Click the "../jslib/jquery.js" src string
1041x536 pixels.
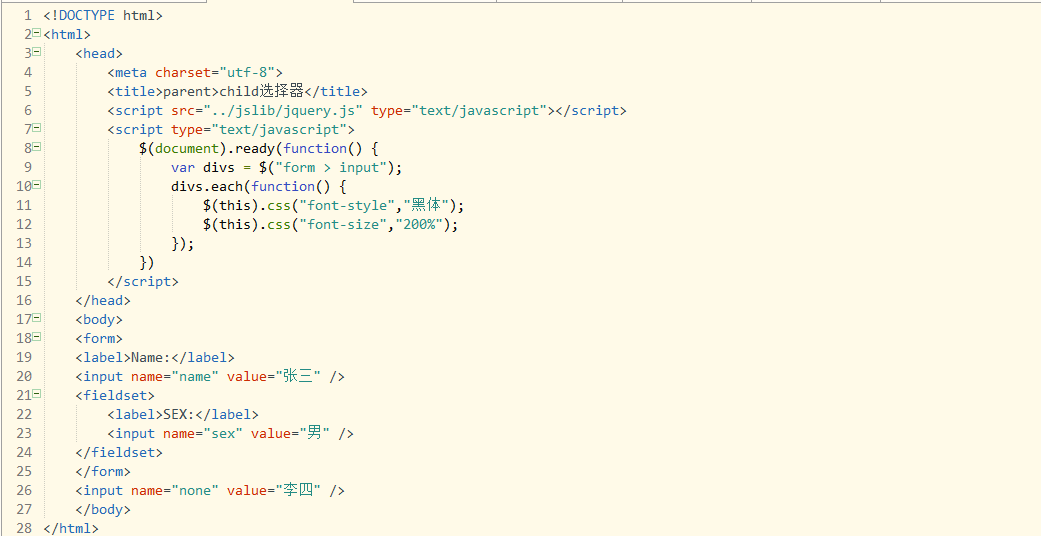click(x=283, y=110)
